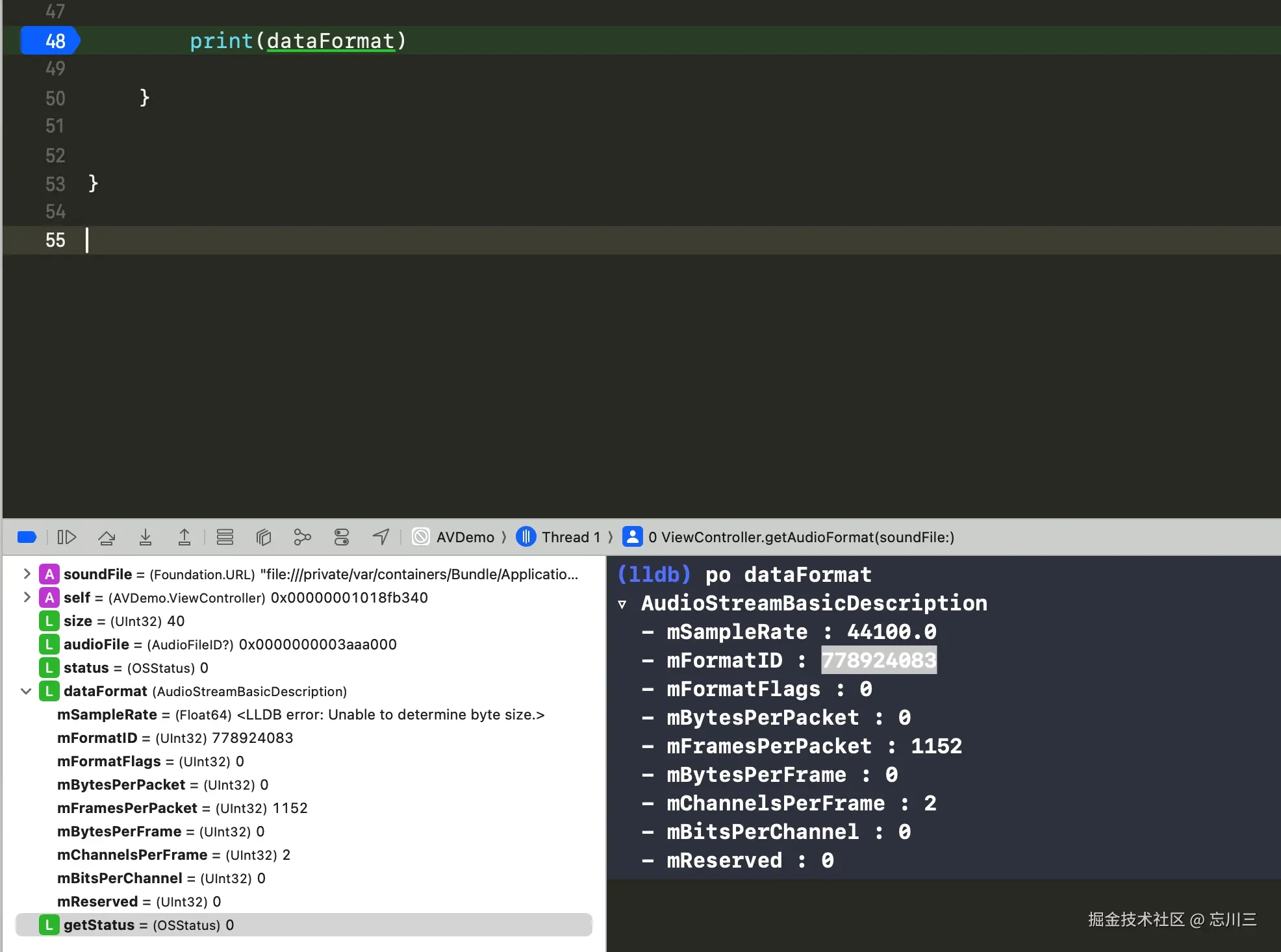Viewport: 1281px width, 952px height.
Task: Open the Debug View Hierarchy icon
Action: [x=263, y=537]
